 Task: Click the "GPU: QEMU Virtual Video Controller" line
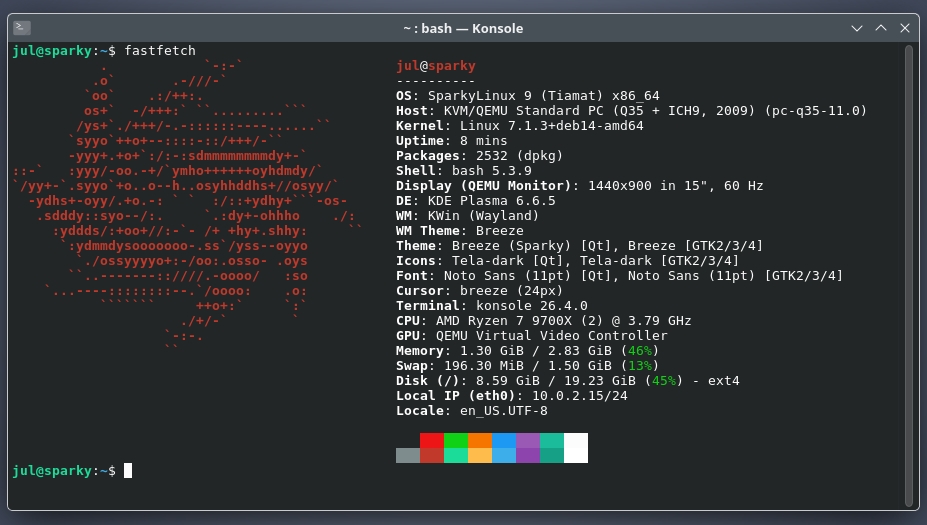click(531, 336)
